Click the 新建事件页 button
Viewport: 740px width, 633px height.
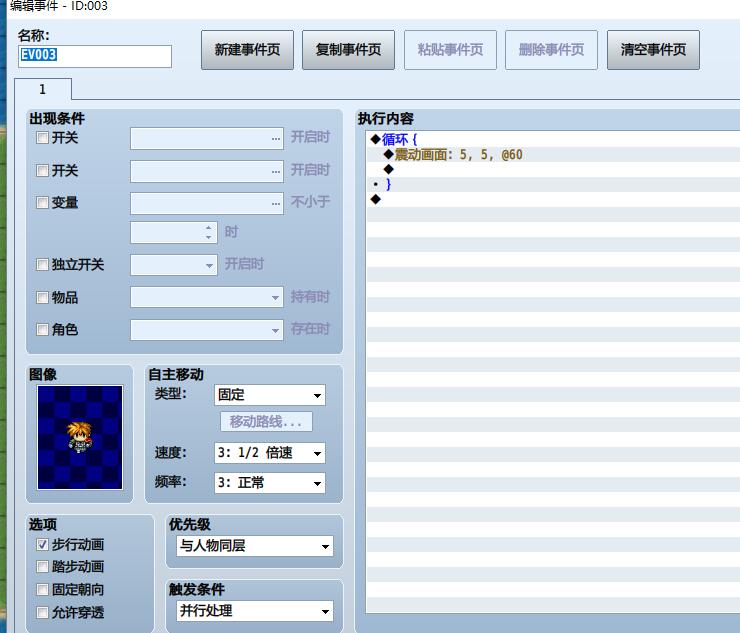click(x=247, y=50)
